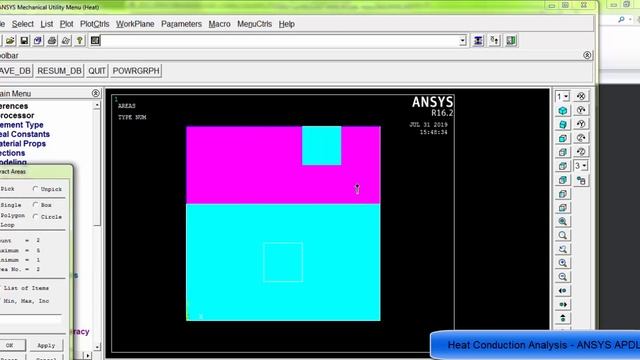The width and height of the screenshot is (640, 360).
Task: Rotate model about negative Y icon
Action: [x=581, y=124]
